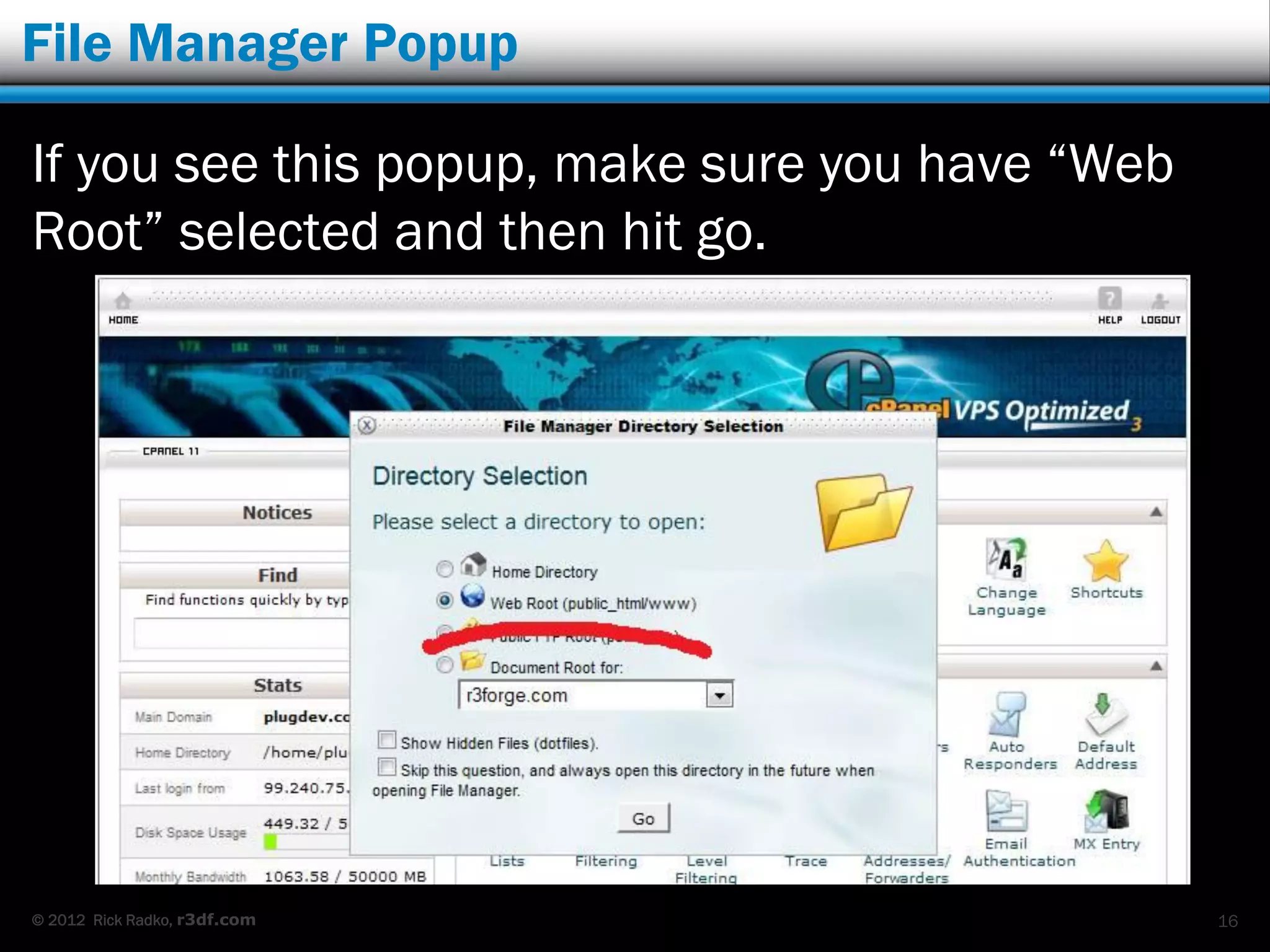
Task: Open MX Entry icon
Action: (1107, 810)
